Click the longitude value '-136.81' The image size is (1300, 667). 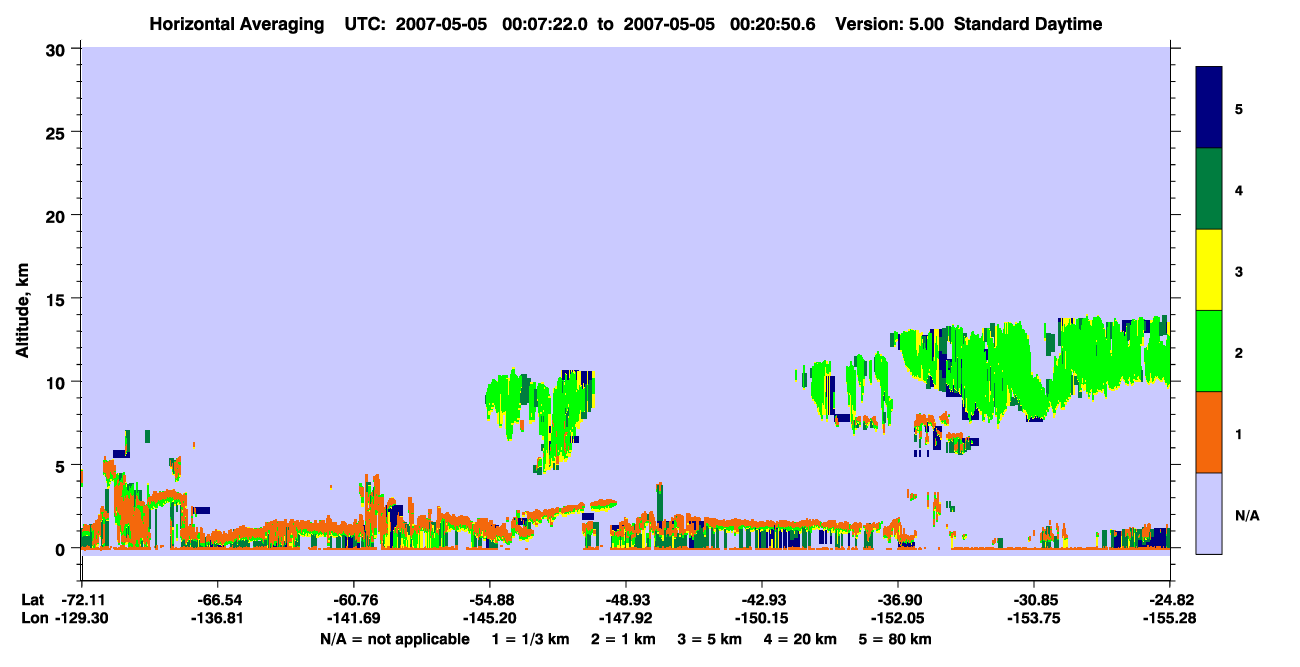(218, 618)
